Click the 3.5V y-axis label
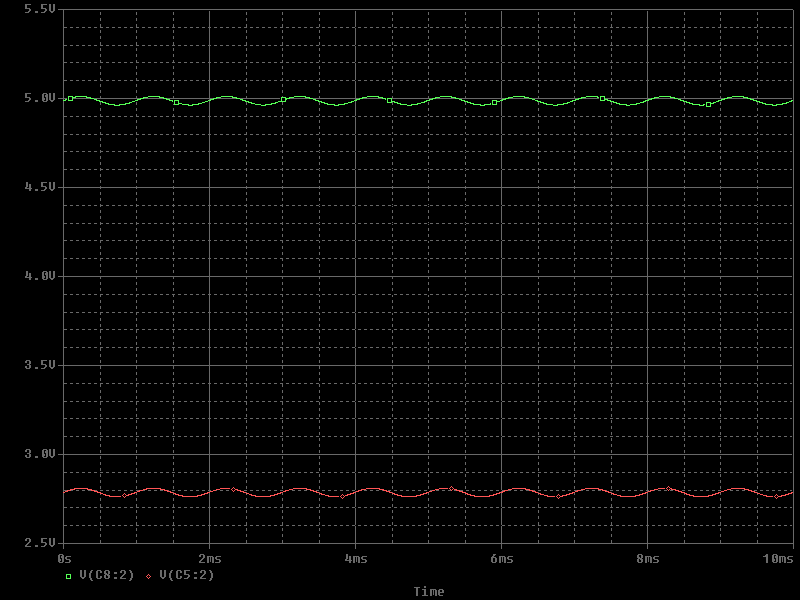The width and height of the screenshot is (800, 600). tap(40, 365)
